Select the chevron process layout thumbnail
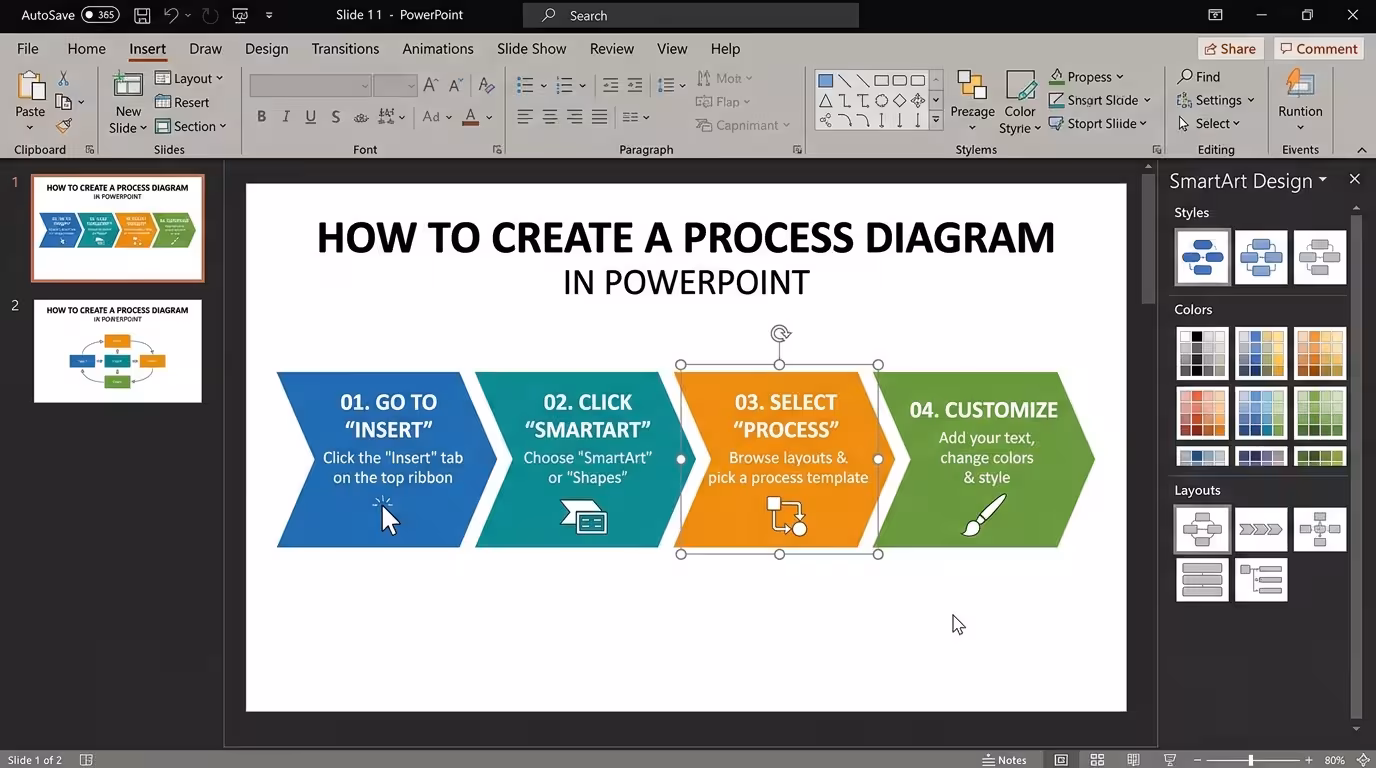1376x768 pixels. point(1261,529)
